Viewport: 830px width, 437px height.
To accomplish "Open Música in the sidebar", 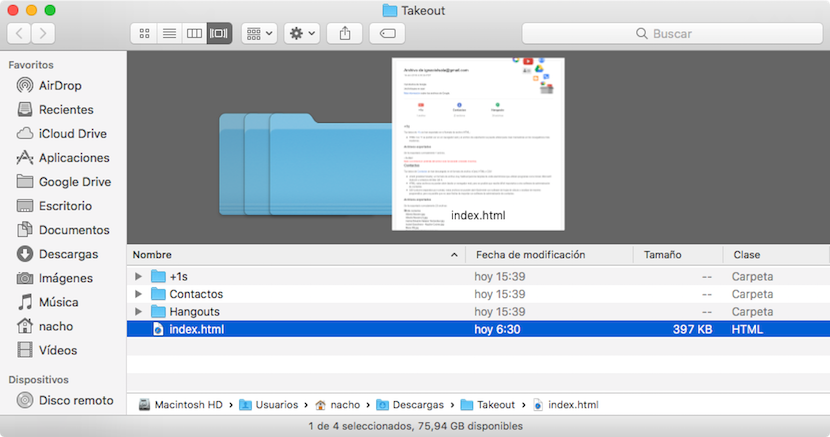I will click(48, 302).
